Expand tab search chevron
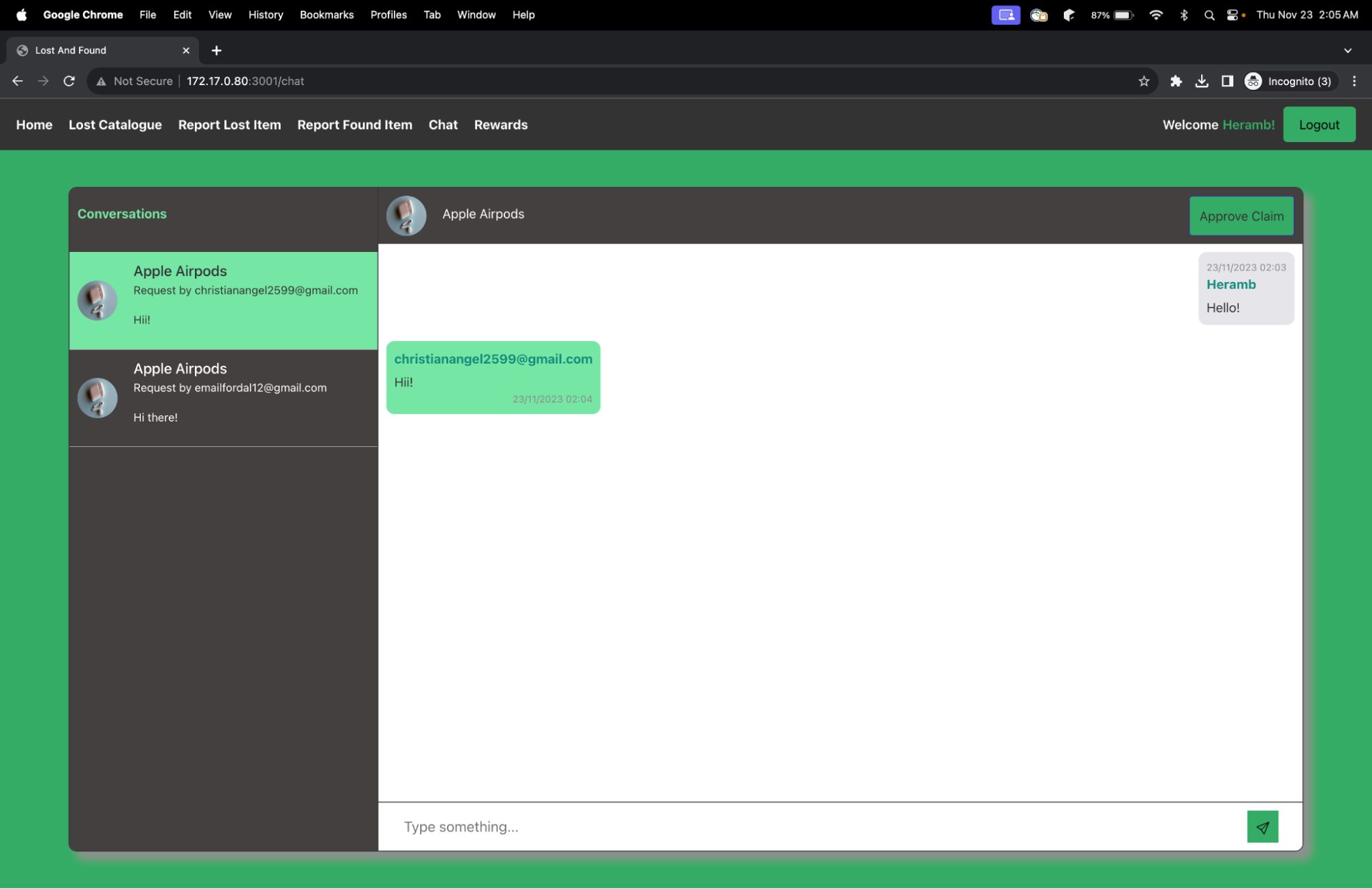This screenshot has height=889, width=1372. click(1347, 50)
